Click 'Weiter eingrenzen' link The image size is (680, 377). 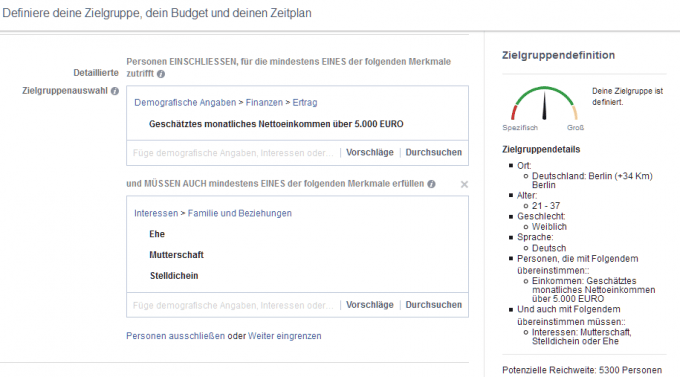click(x=284, y=336)
